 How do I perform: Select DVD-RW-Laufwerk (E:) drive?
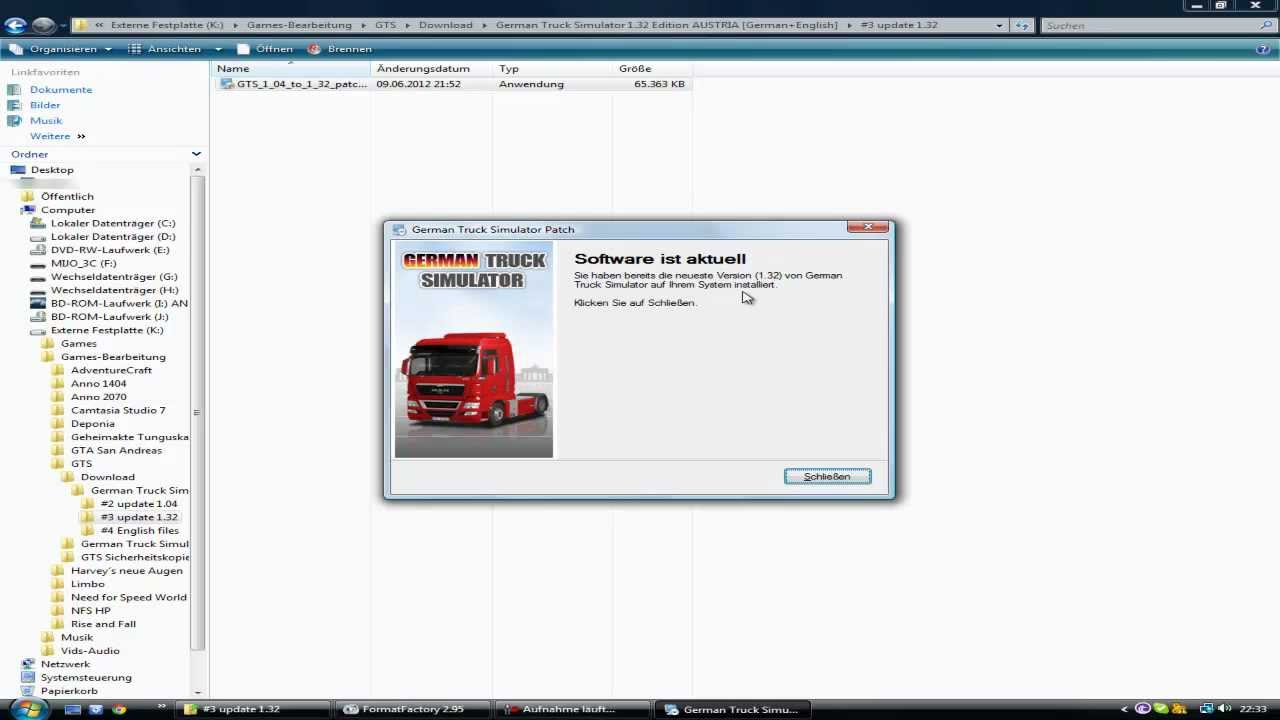click(110, 250)
